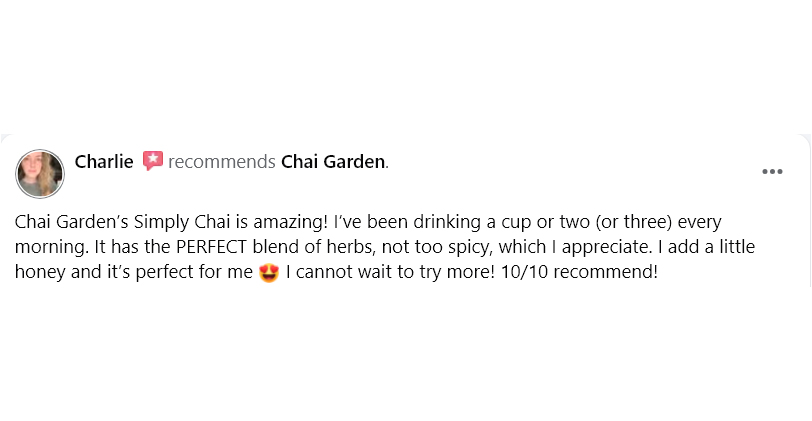Open the Chai Garden page link
Image resolution: width=812 pixels, height=421 pixels.
pos(333,161)
